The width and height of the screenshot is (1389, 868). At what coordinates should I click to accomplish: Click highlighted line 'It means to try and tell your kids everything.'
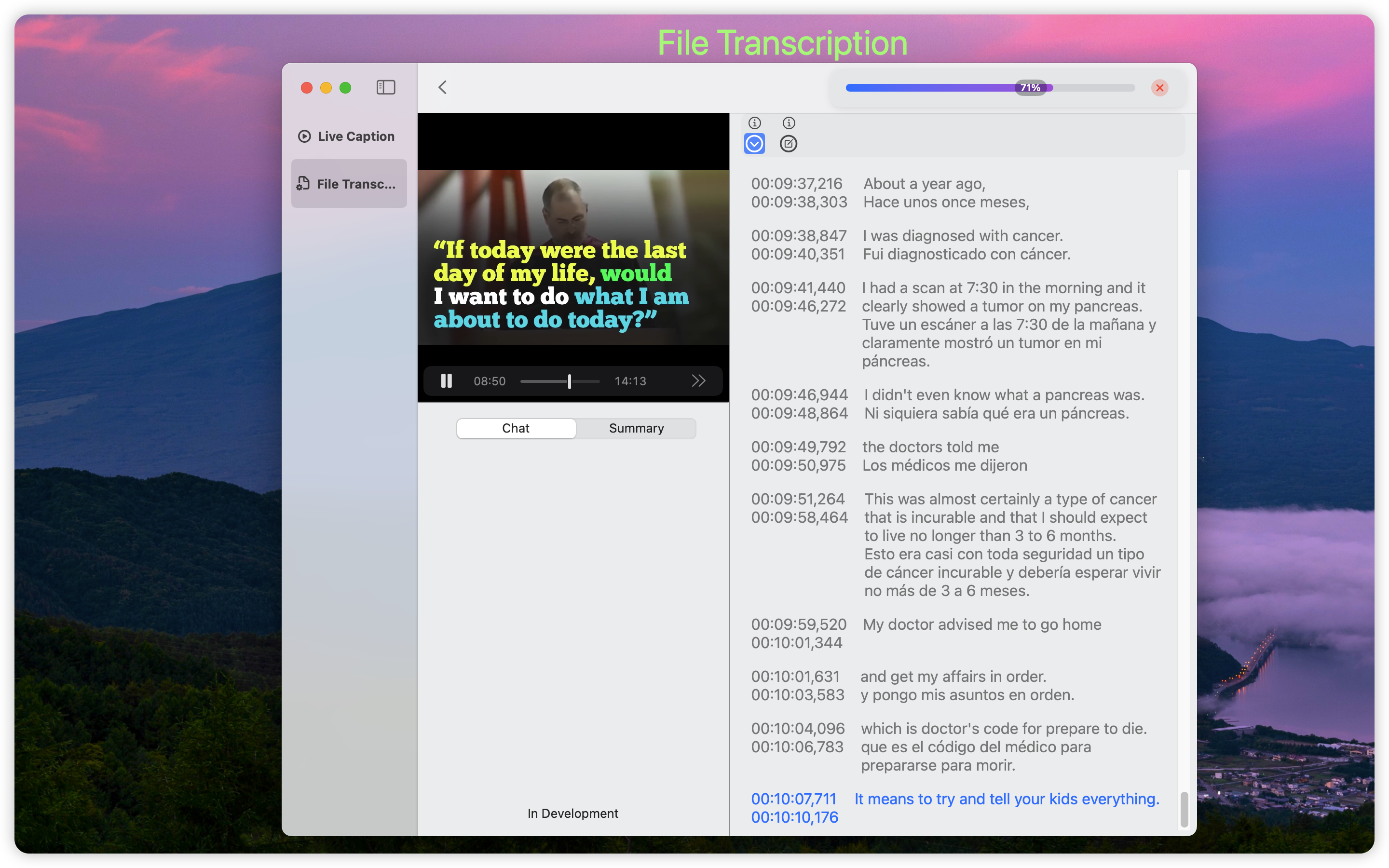pyautogui.click(x=1007, y=799)
